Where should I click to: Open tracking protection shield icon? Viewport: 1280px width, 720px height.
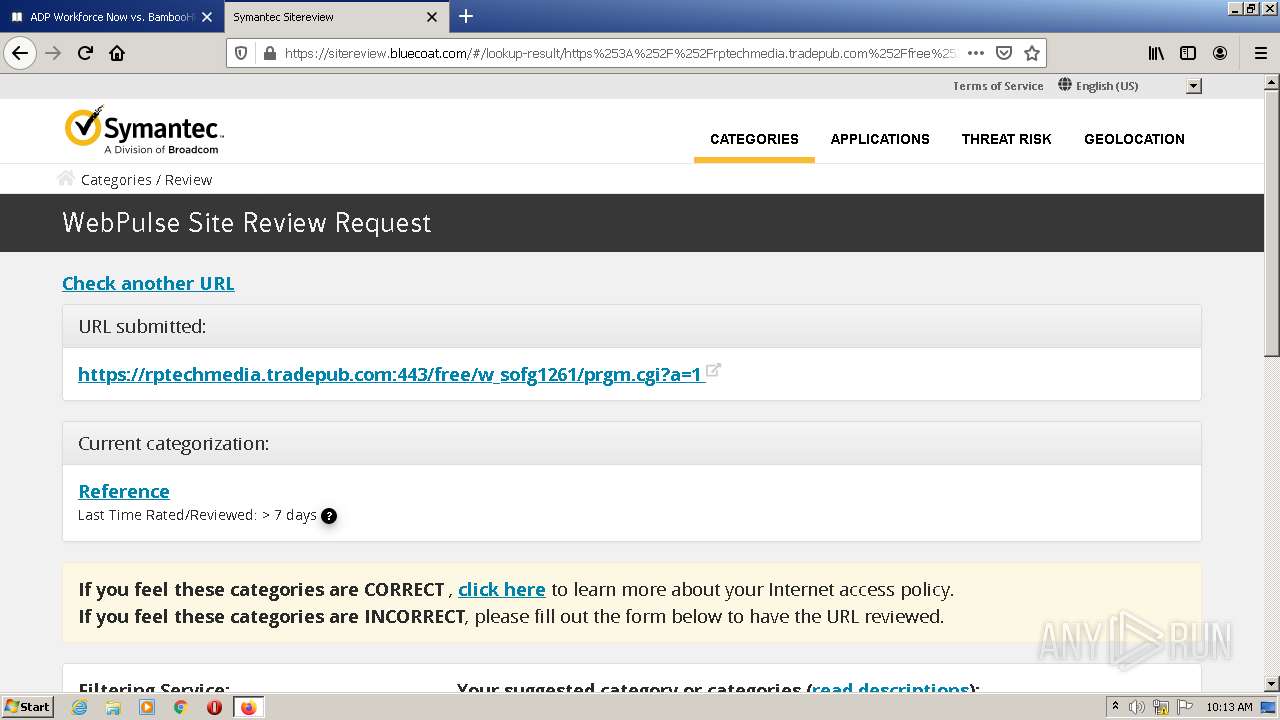coord(241,53)
